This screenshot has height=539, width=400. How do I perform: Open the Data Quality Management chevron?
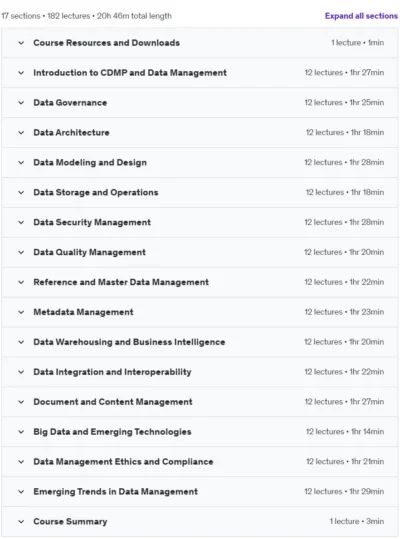click(x=21, y=252)
